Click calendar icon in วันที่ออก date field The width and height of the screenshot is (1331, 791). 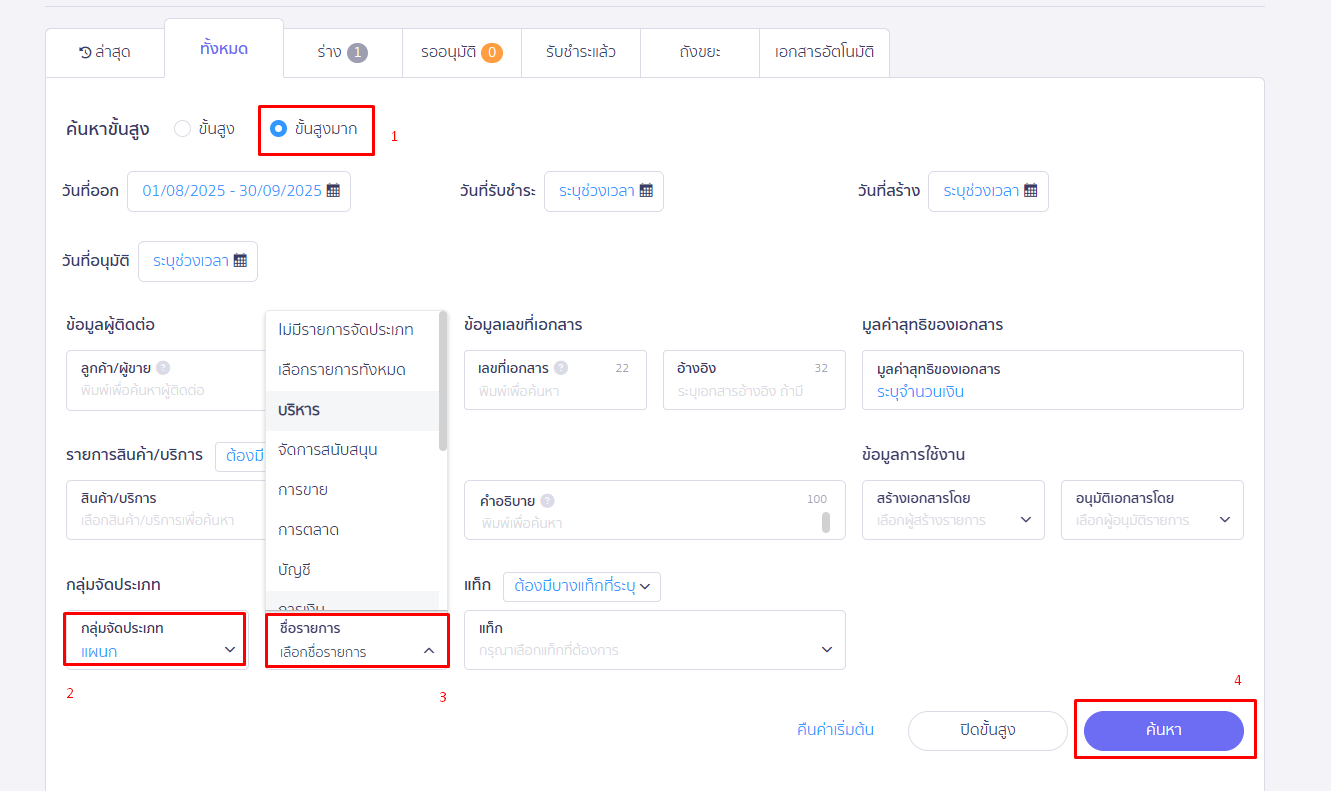point(333,191)
